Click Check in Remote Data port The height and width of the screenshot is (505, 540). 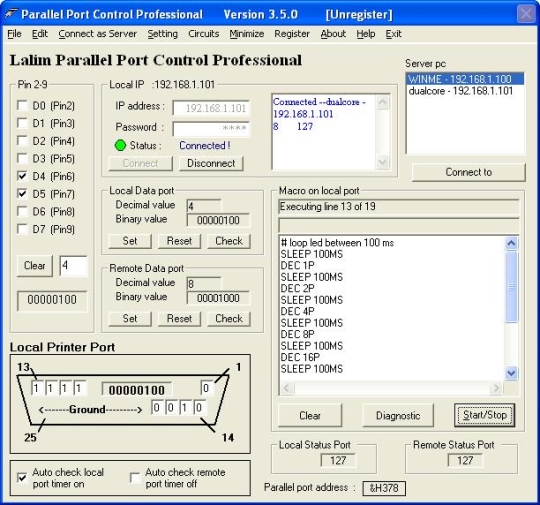229,319
